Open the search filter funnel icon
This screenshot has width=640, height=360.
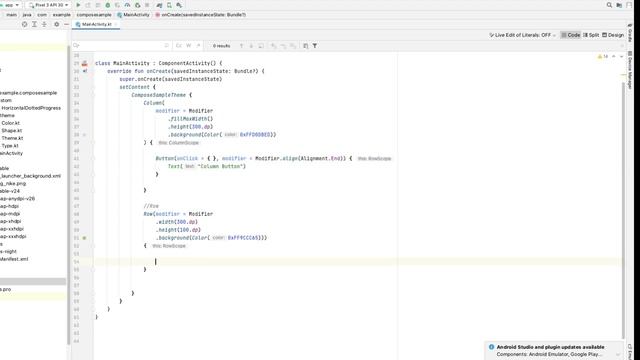click(x=315, y=46)
